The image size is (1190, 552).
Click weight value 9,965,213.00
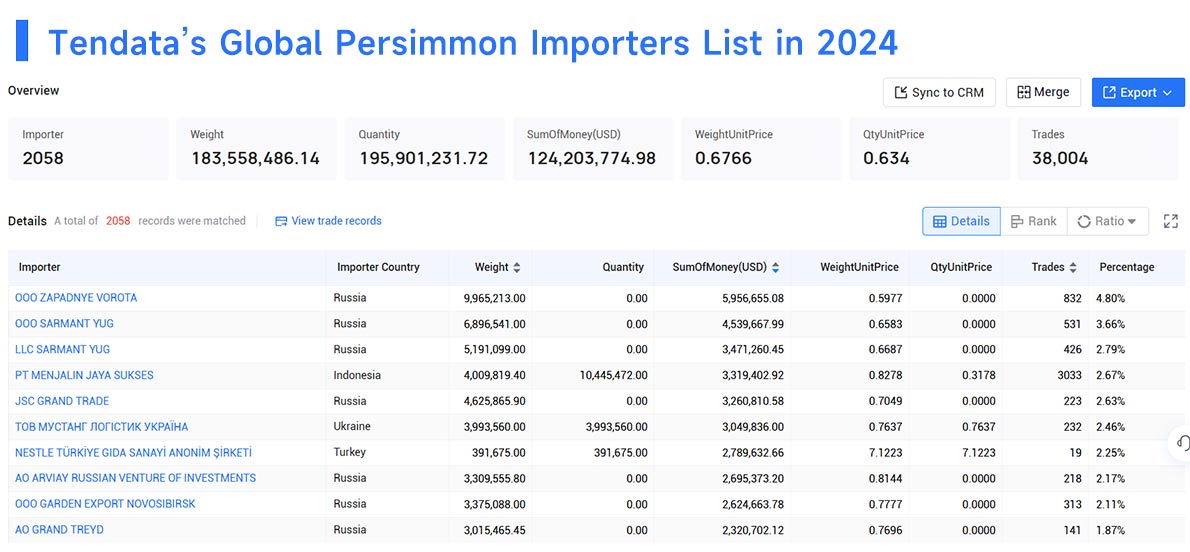pos(494,298)
